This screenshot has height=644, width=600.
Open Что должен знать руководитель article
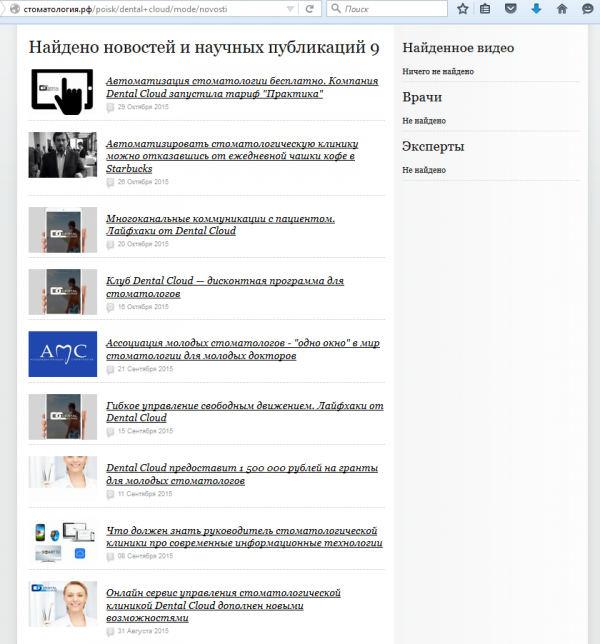tap(244, 536)
